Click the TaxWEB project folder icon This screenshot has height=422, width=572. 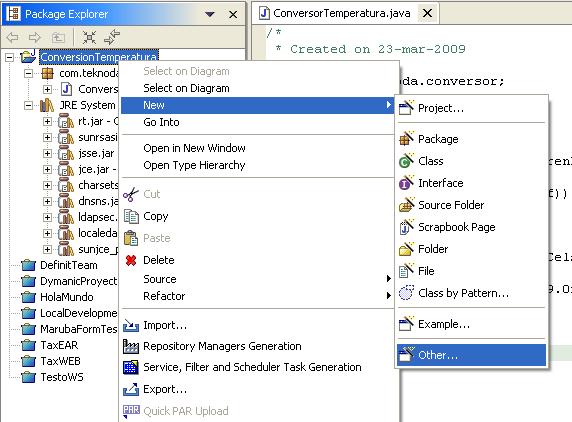28,361
